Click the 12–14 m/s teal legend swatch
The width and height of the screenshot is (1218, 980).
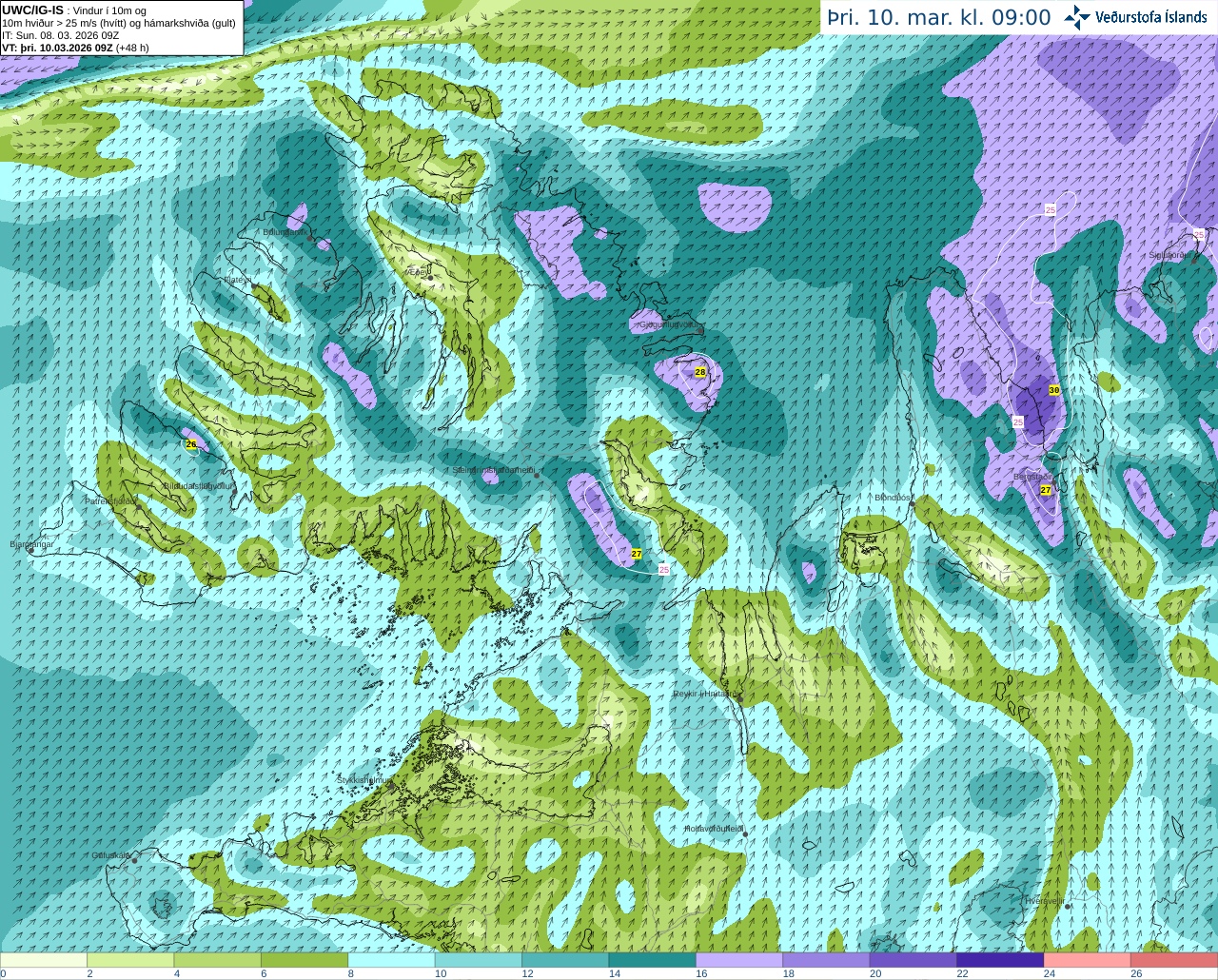pyautogui.click(x=565, y=960)
